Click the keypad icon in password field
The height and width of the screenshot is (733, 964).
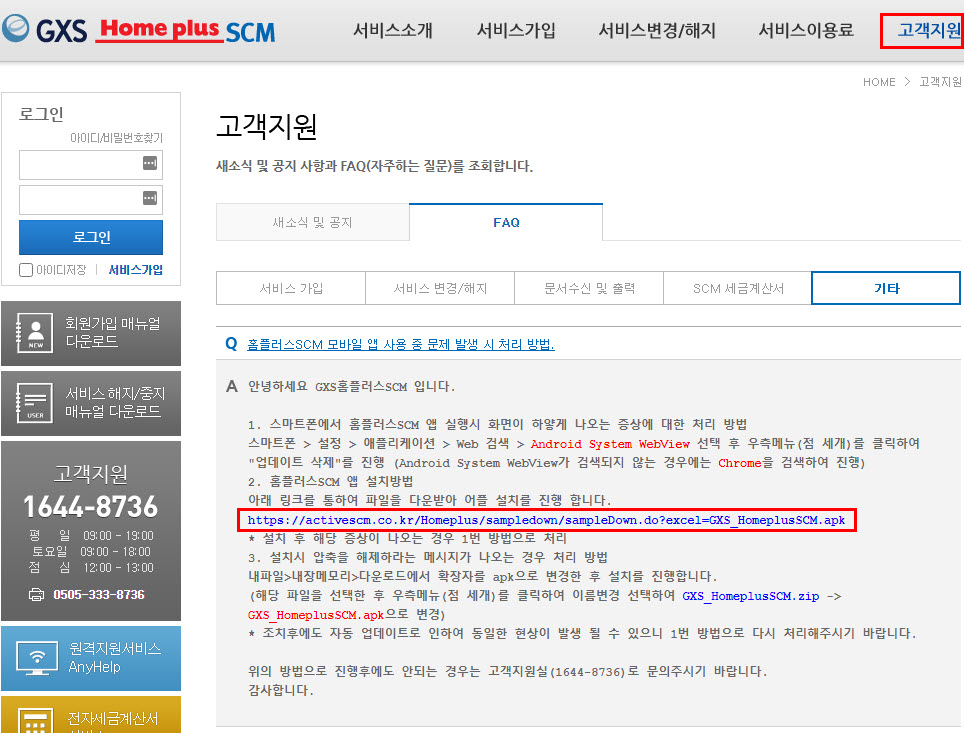pyautogui.click(x=150, y=198)
